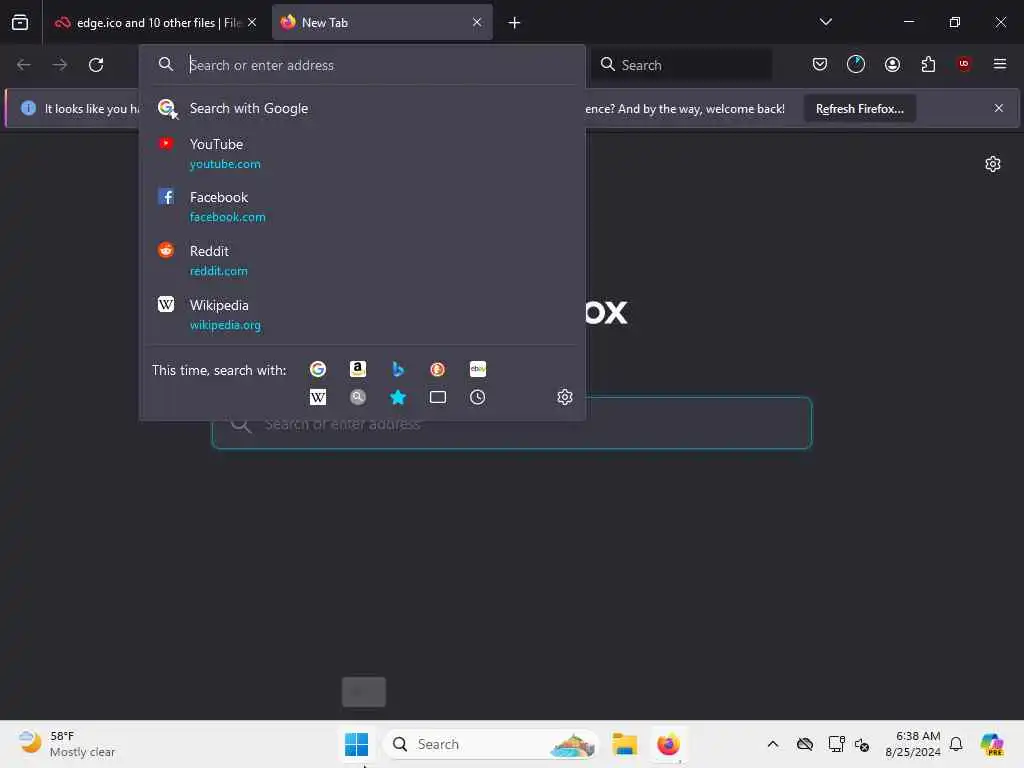
Task: Open the muted sound tray icon
Action: pos(862,744)
